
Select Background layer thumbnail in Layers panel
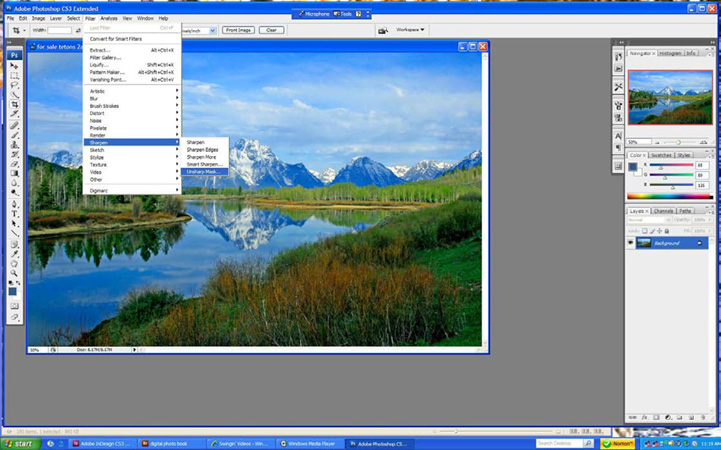coord(643,243)
